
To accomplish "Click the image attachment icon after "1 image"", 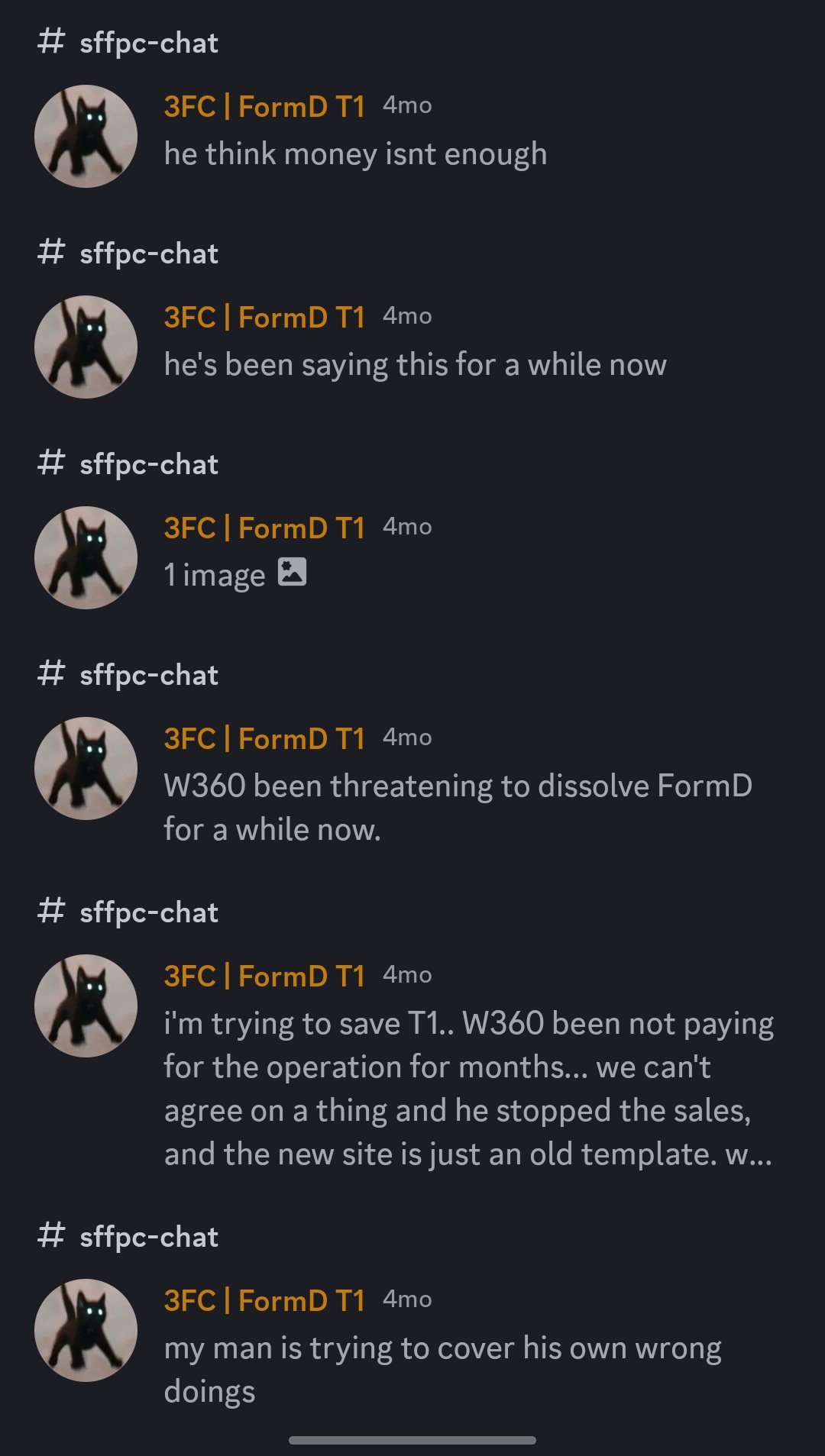I will click(x=292, y=572).
